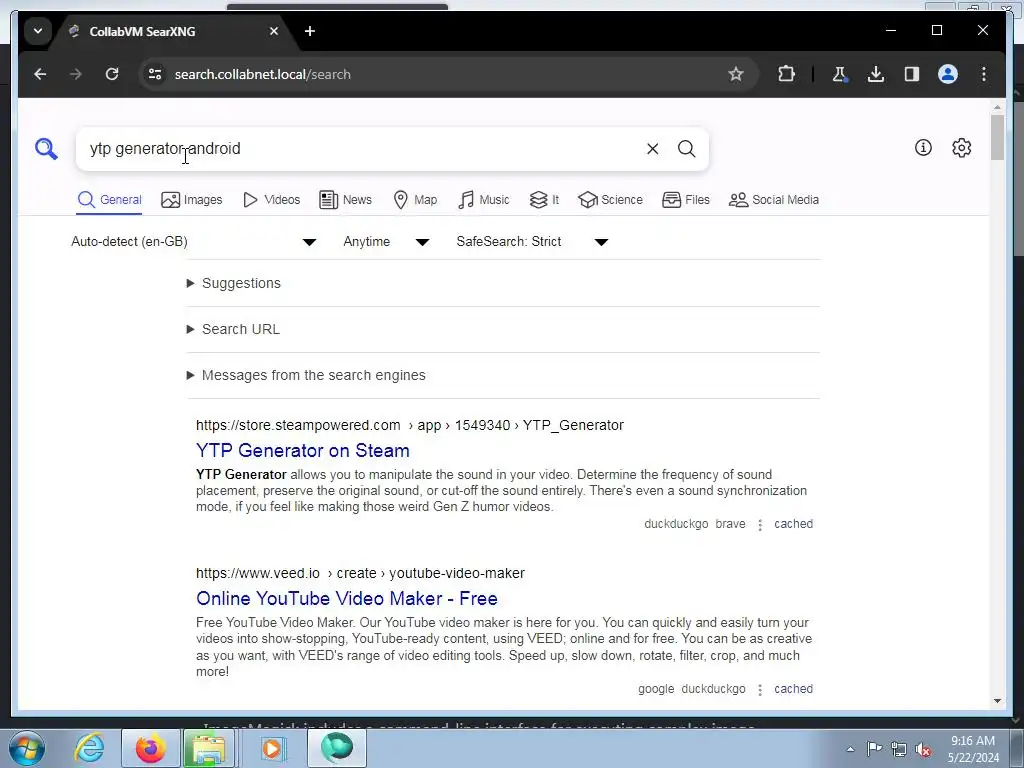
Task: Open network tray icon
Action: tap(899, 750)
